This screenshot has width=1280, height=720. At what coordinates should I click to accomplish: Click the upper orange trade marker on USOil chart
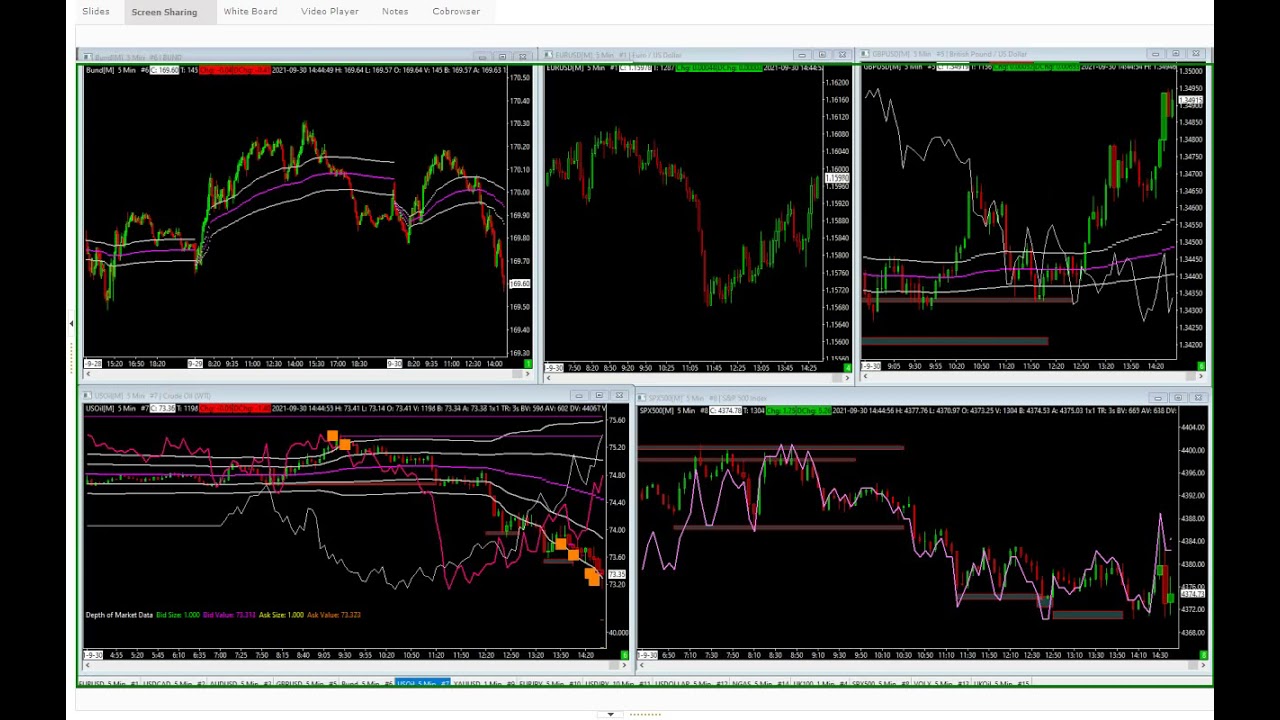[332, 437]
